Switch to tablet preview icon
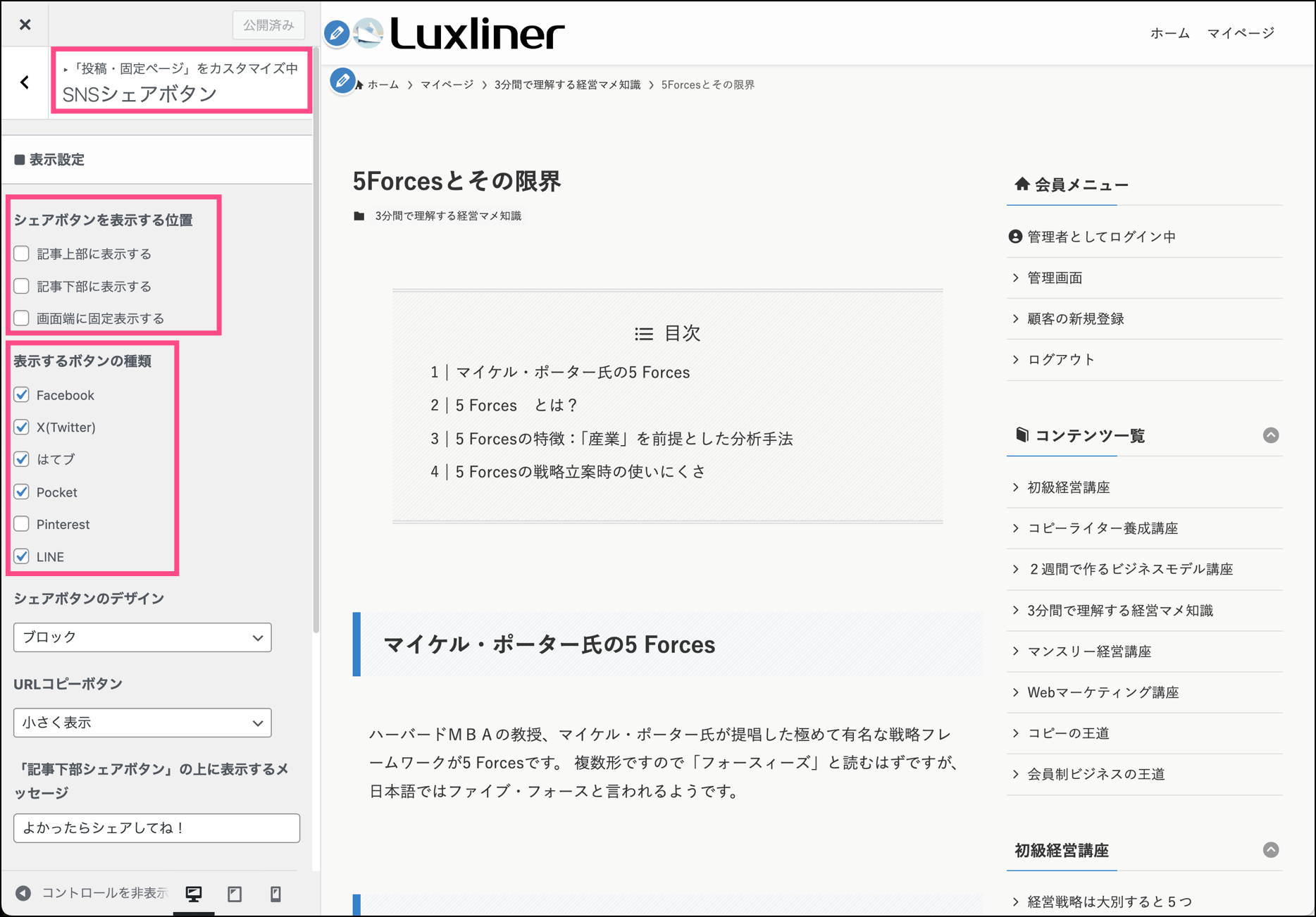 (235, 894)
